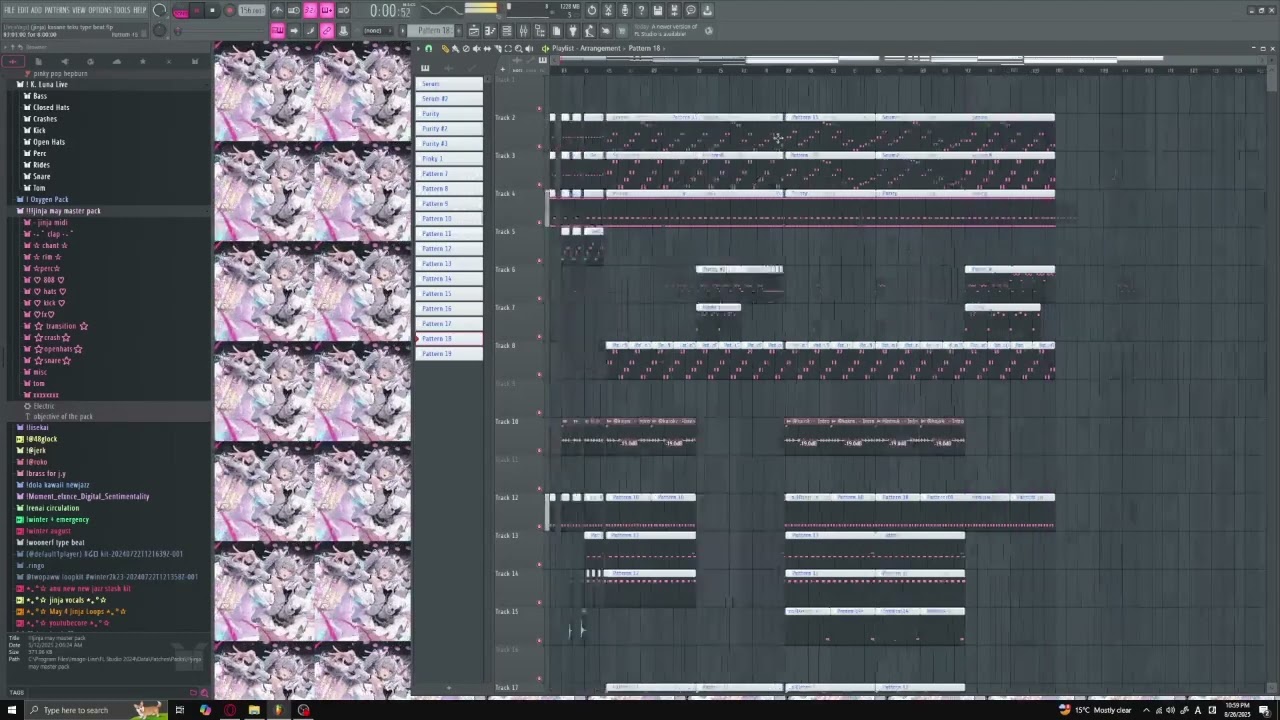
Task: Toggle the metronome
Action: tap(277, 10)
